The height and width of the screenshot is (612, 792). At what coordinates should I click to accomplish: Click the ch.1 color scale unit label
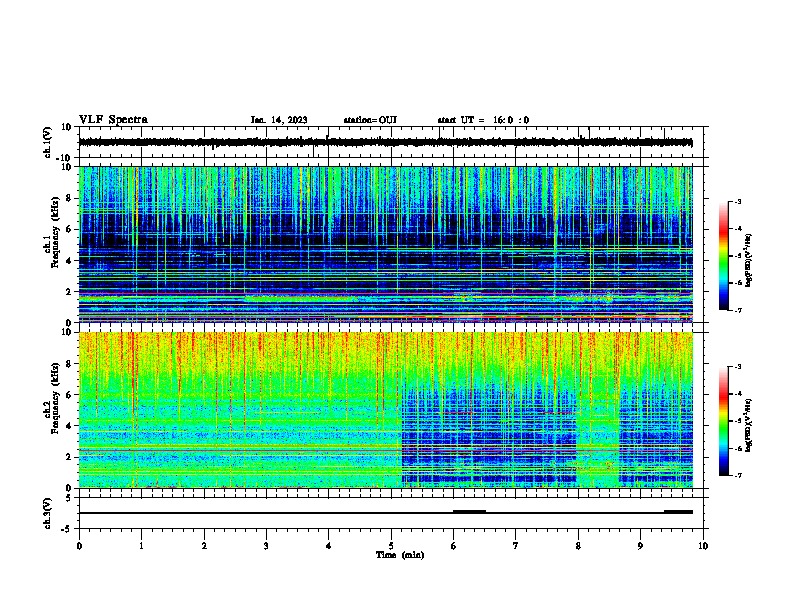(749, 260)
